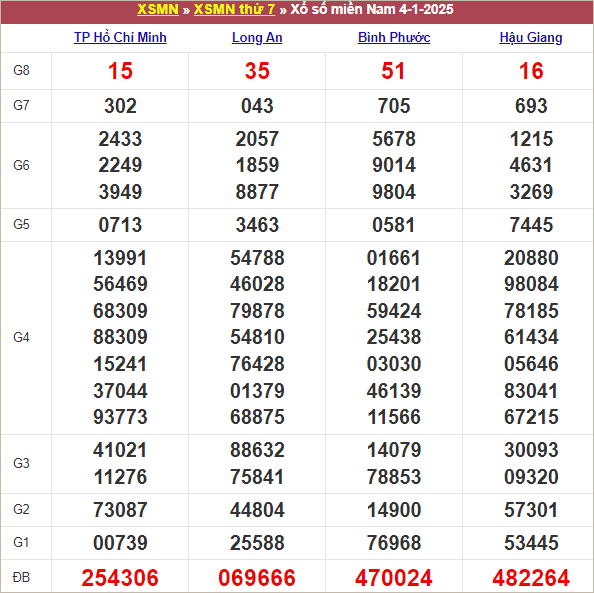Select special prize 254306
Viewport: 594px width, 593px height.
tap(120, 578)
